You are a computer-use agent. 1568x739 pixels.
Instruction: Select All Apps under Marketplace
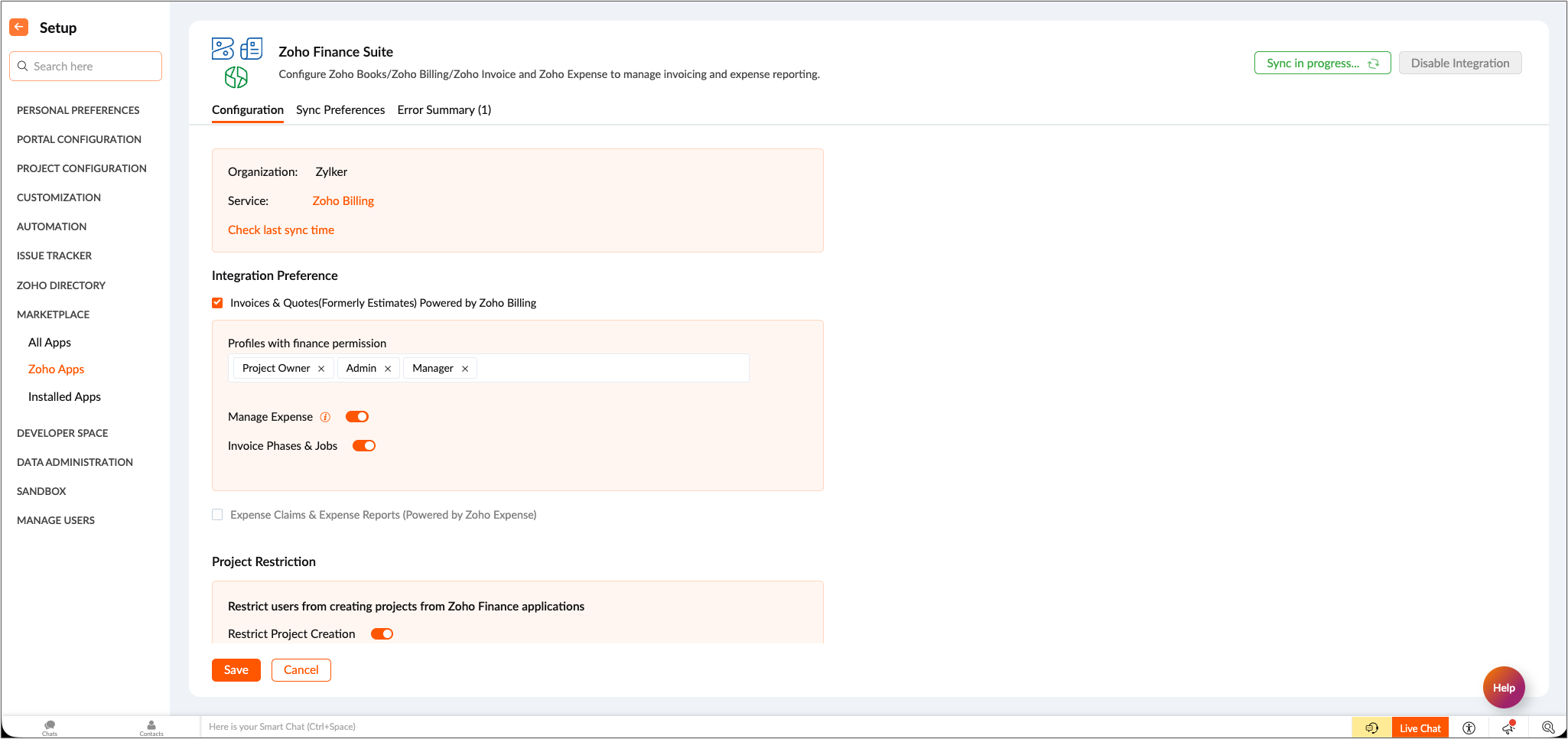pos(50,343)
